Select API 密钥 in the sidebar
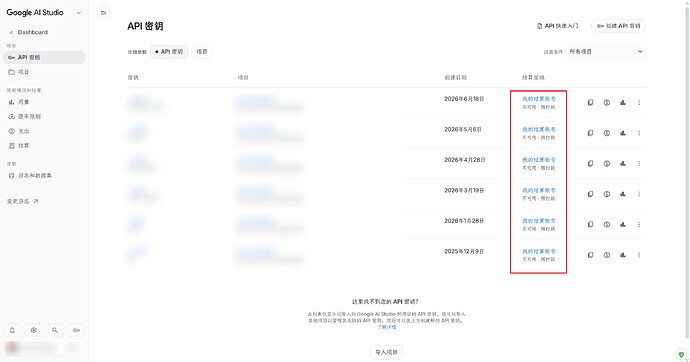The height and width of the screenshot is (362, 690). pos(44,58)
